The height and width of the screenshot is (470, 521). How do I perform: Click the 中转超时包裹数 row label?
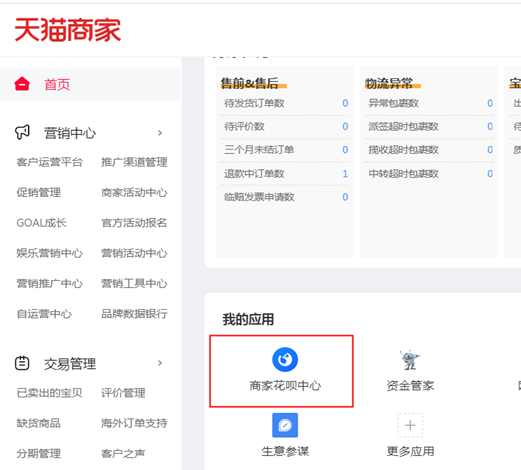pos(403,174)
